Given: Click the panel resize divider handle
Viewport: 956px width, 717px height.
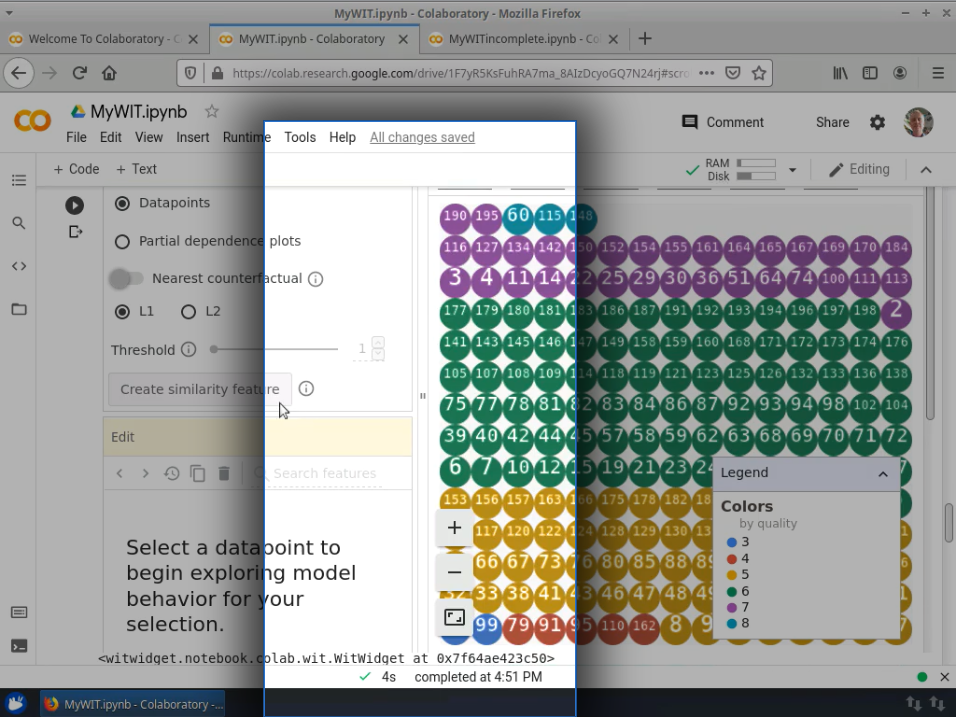Looking at the screenshot, I should coord(423,396).
